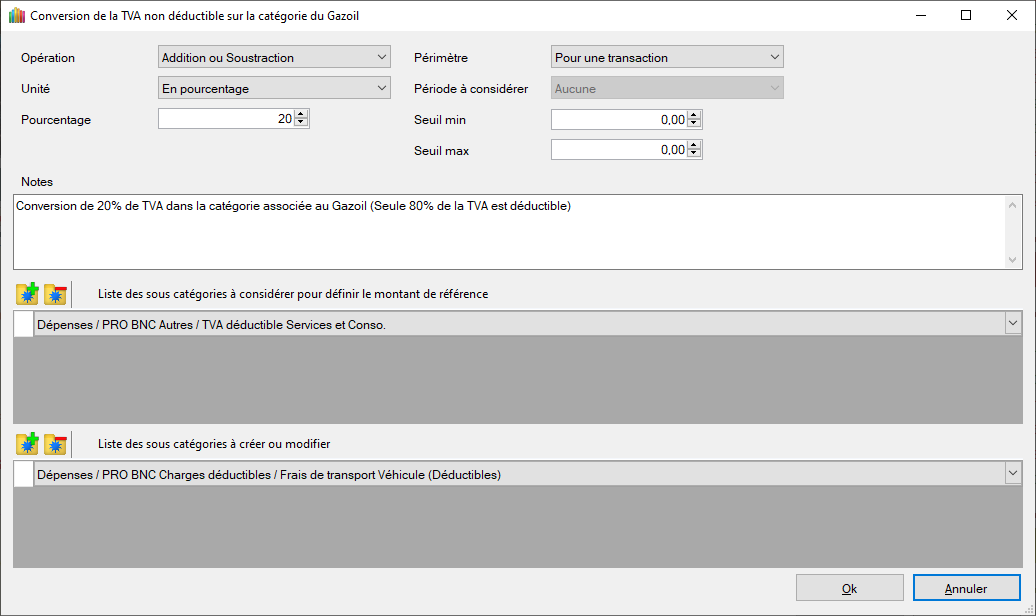This screenshot has width=1036, height=616.
Task: Click the Seuil min input field
Action: click(618, 120)
